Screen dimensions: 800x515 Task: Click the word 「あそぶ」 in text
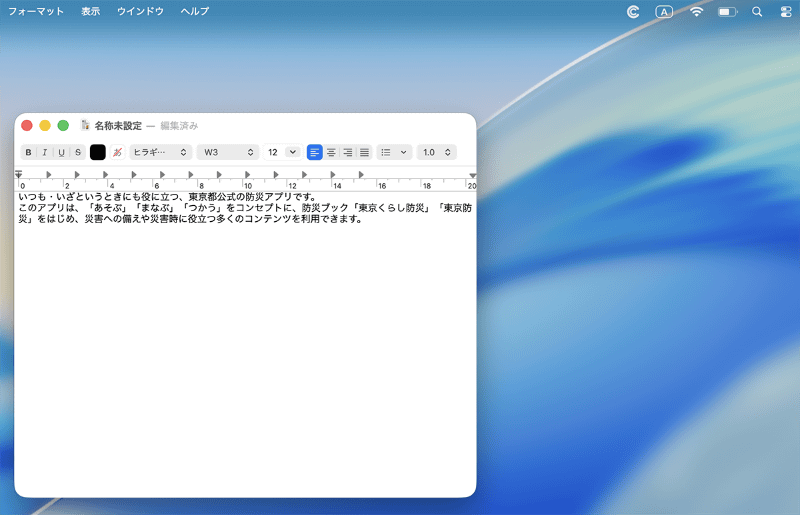tap(108, 208)
